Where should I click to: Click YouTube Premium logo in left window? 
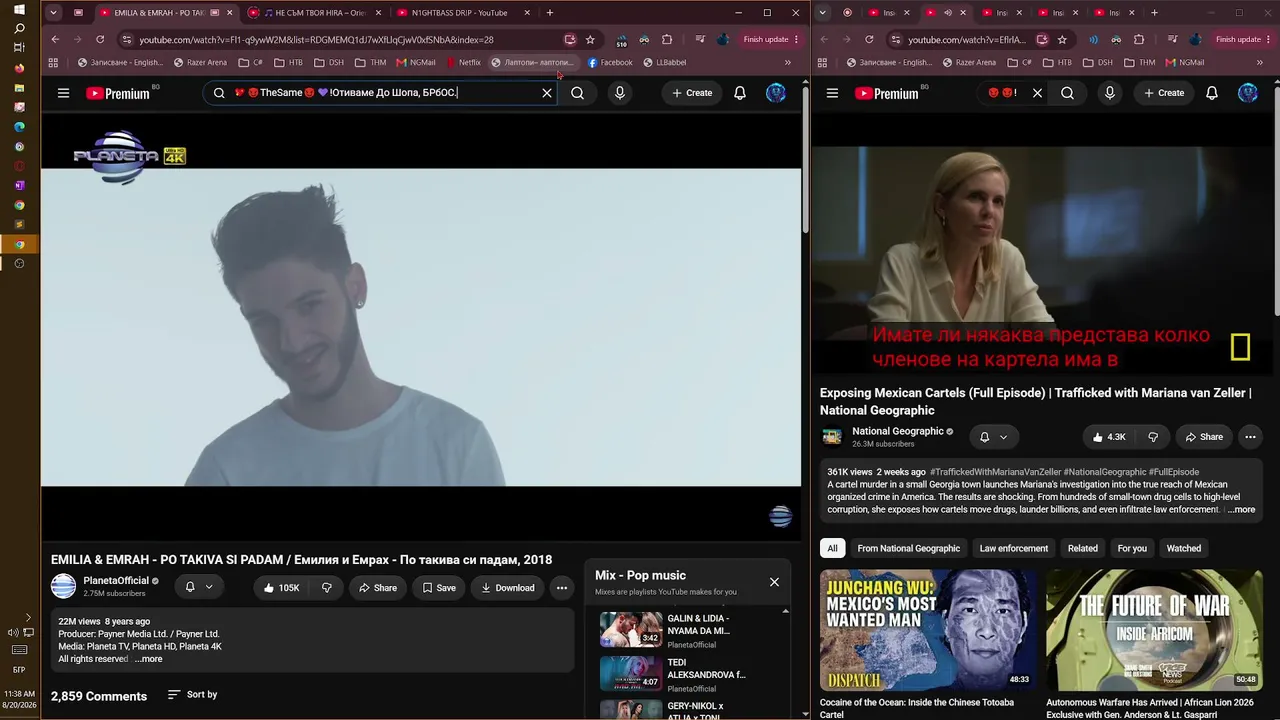(119, 93)
